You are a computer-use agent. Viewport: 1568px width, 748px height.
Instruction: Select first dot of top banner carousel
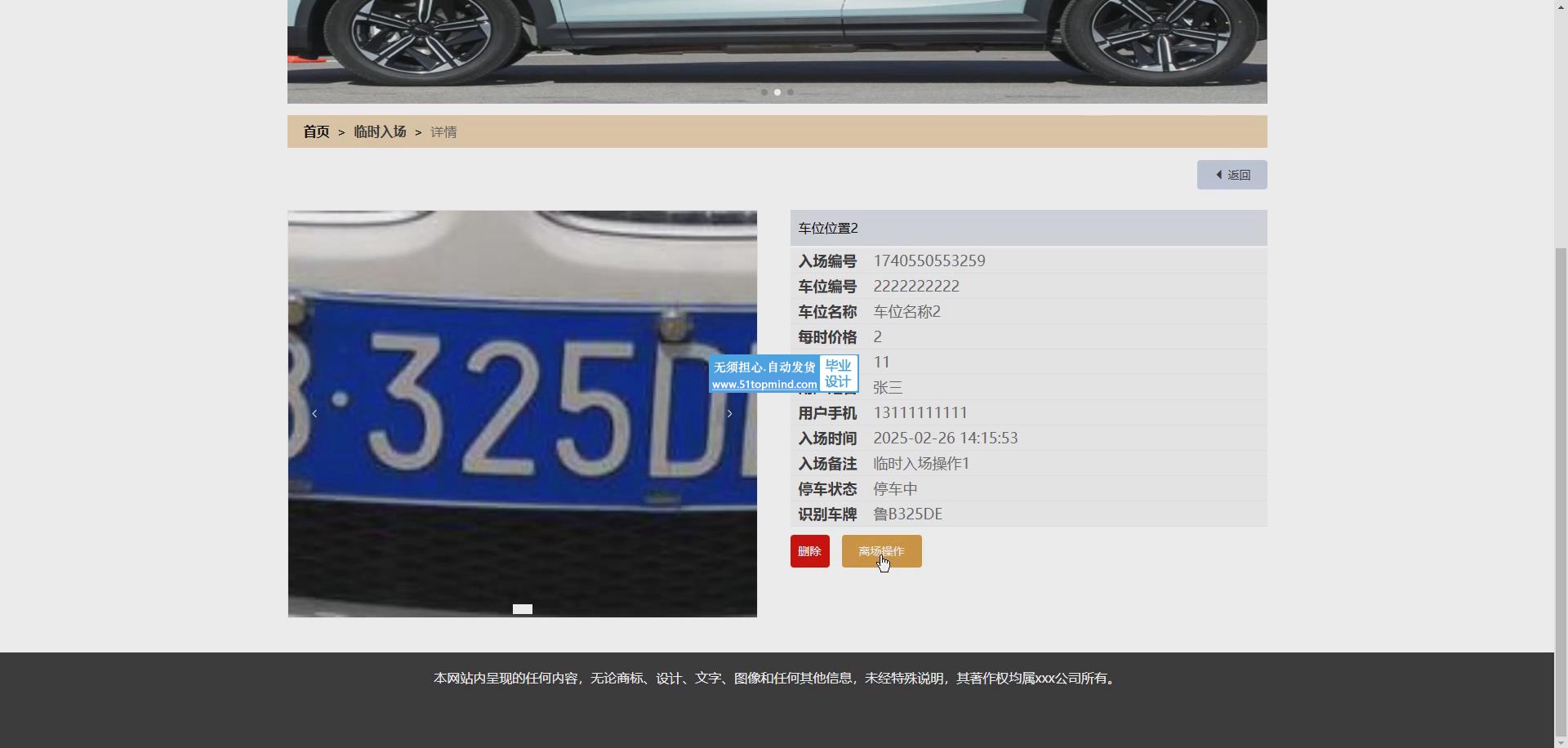click(x=764, y=92)
